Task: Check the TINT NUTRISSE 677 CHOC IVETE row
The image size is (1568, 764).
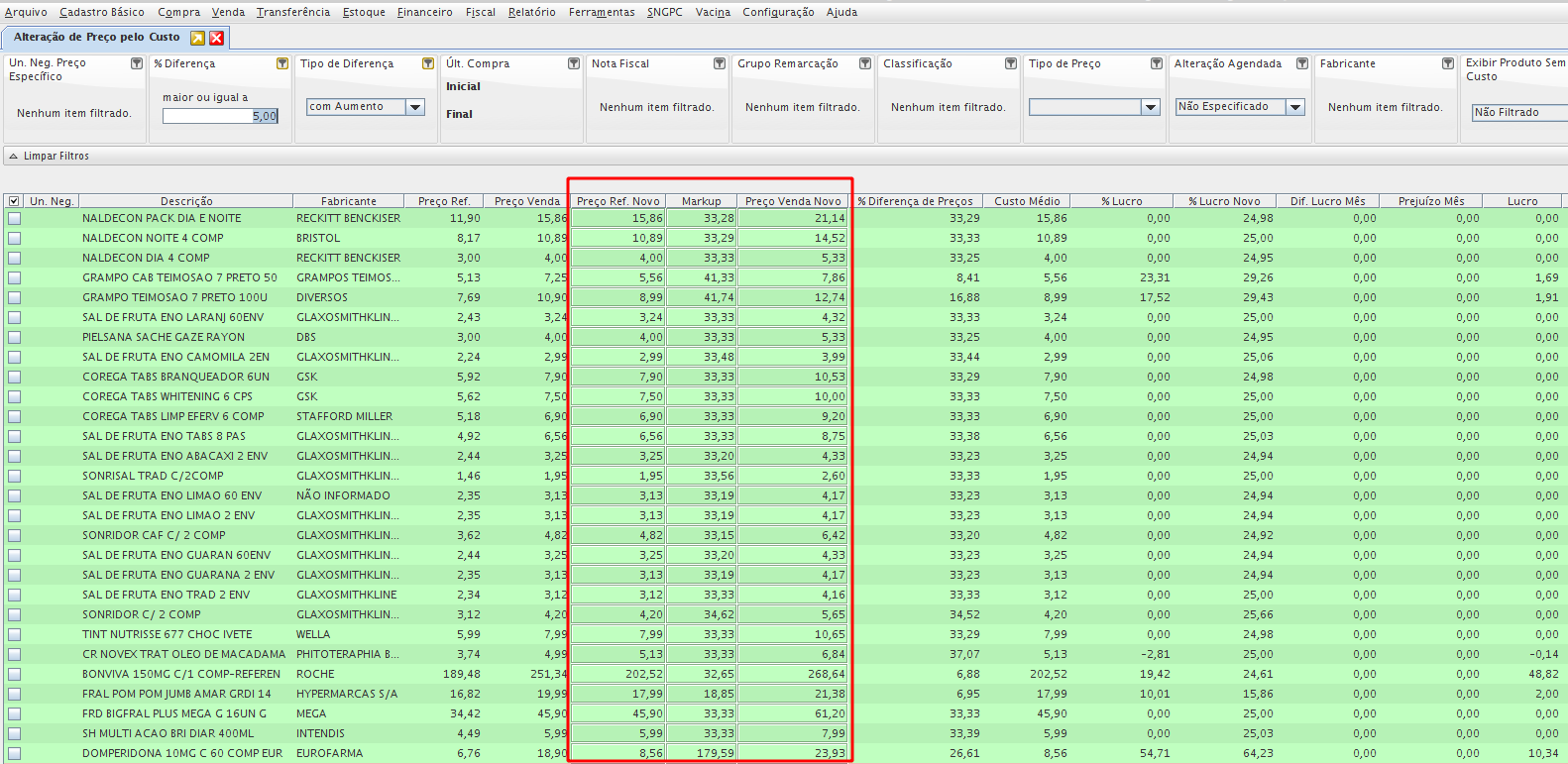Action: click(14, 634)
